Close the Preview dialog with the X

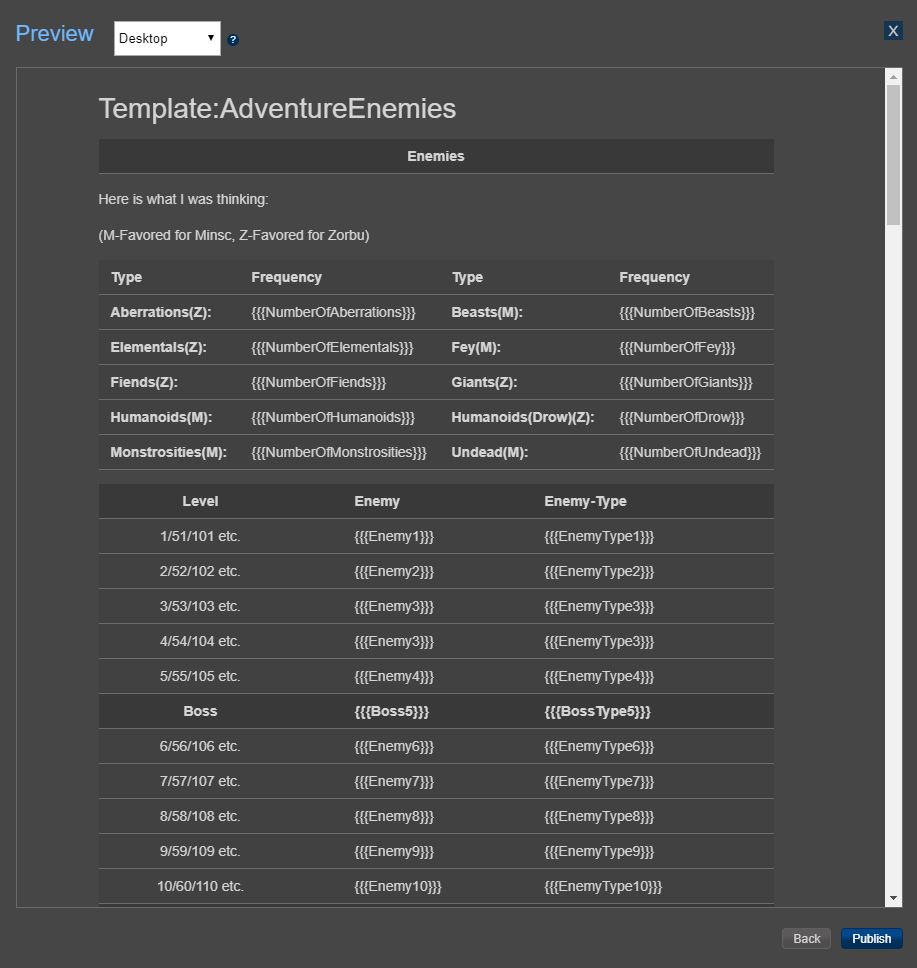point(893,31)
